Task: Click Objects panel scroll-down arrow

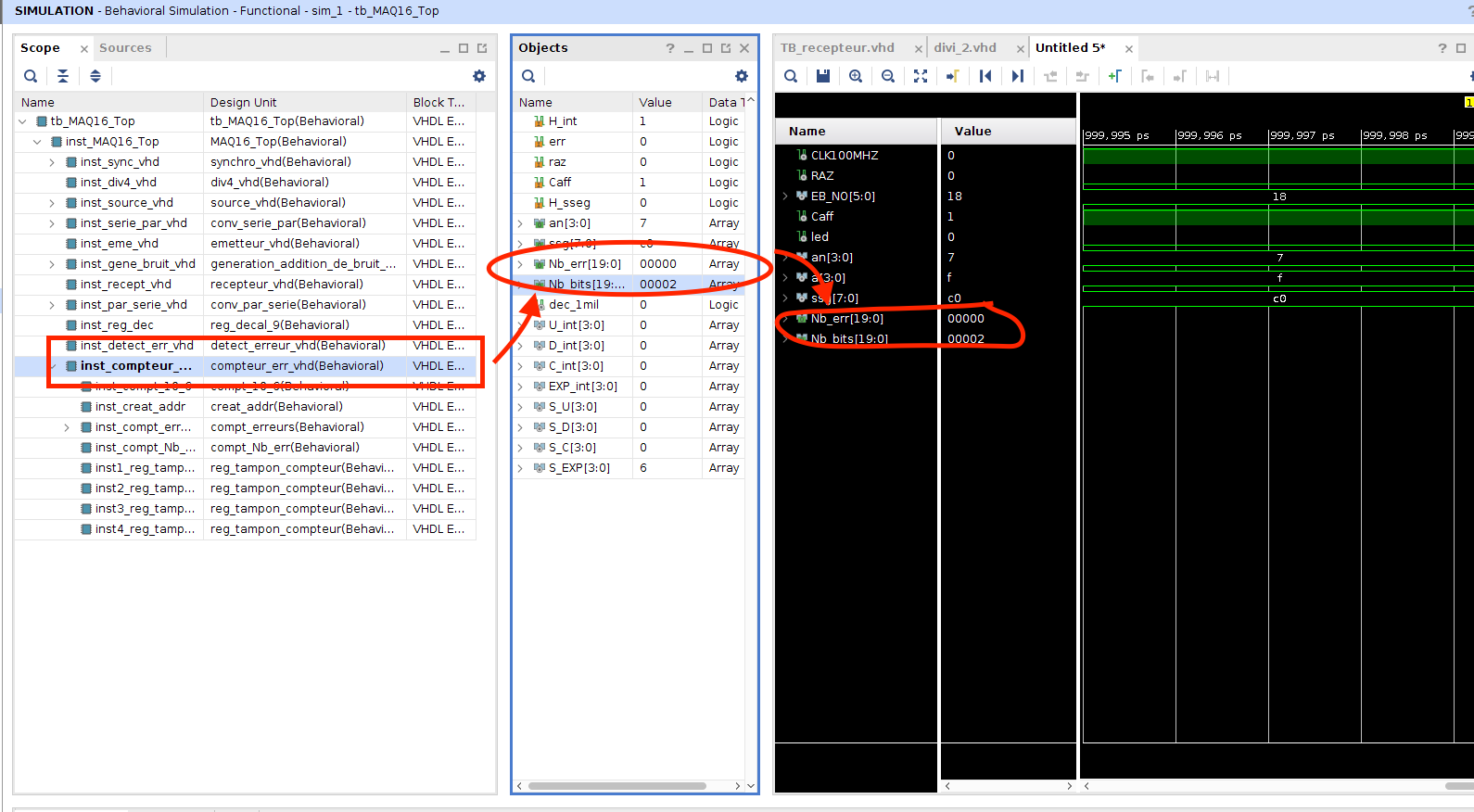Action: click(751, 786)
